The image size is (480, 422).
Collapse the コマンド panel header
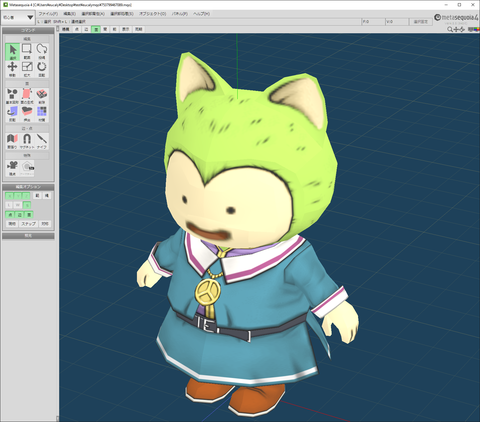coord(28,30)
